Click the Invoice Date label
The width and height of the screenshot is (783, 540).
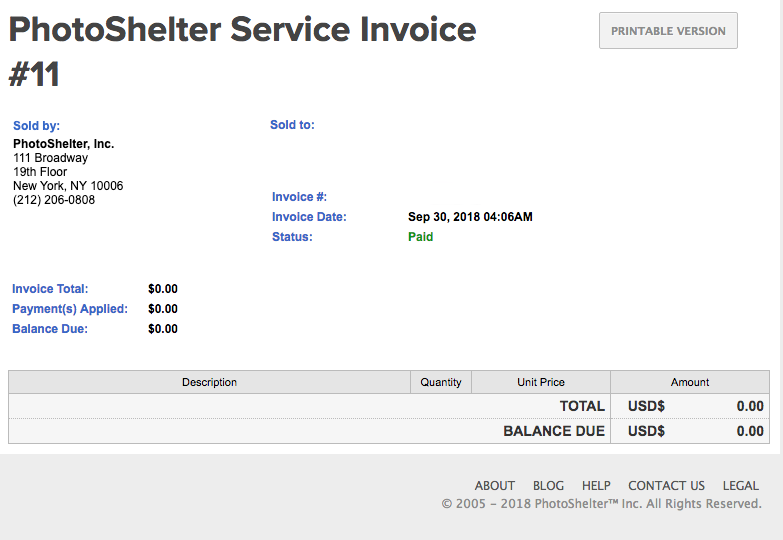pyautogui.click(x=309, y=217)
